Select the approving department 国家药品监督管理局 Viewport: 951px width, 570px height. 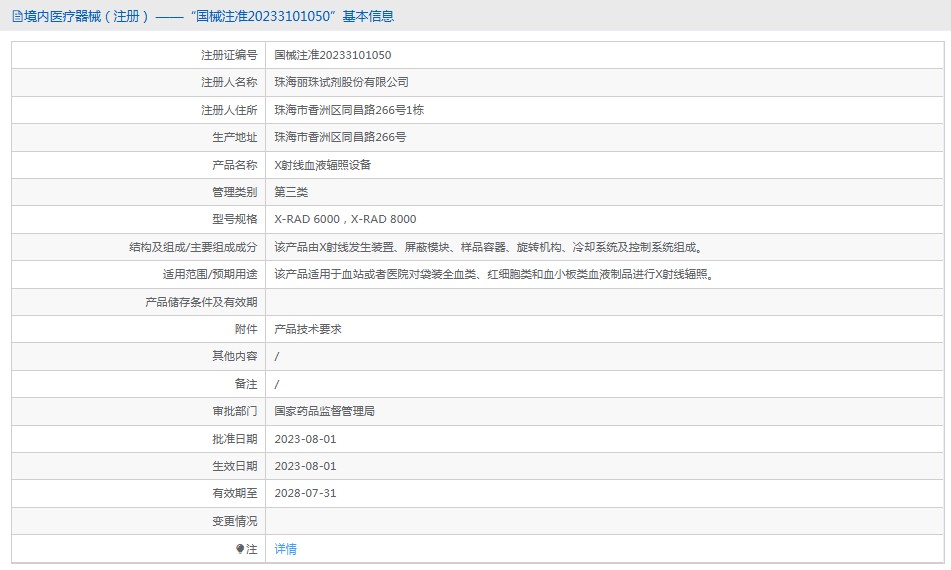click(324, 411)
